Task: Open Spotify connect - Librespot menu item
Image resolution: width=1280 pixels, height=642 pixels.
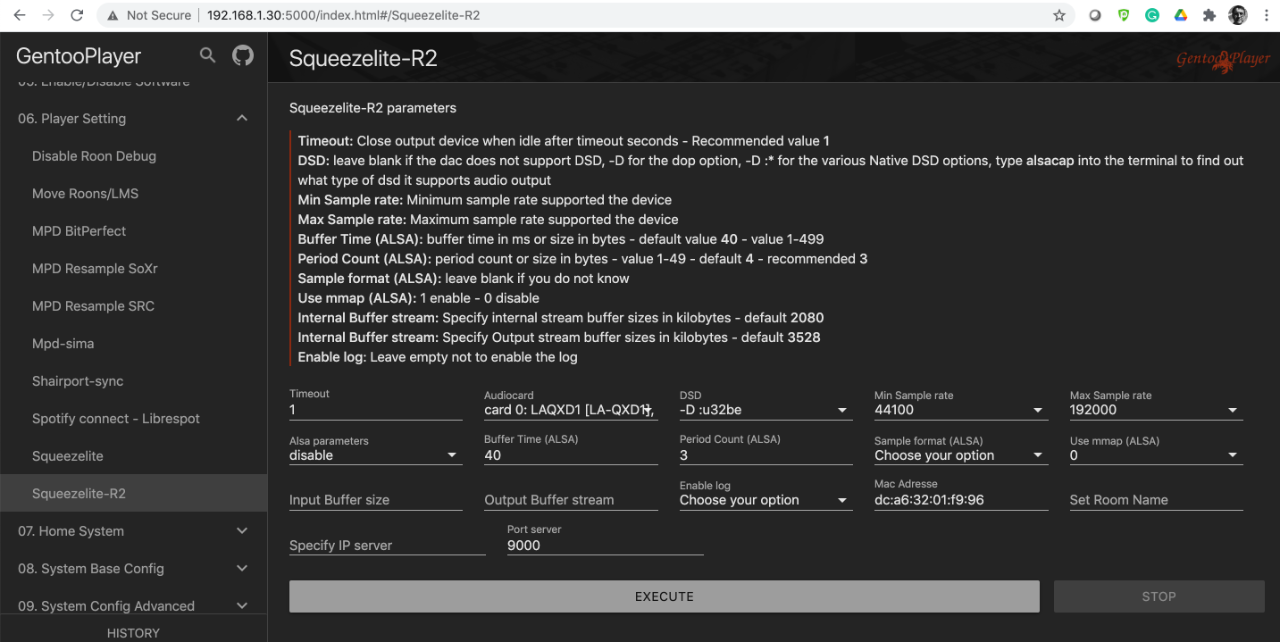Action: click(x=133, y=418)
